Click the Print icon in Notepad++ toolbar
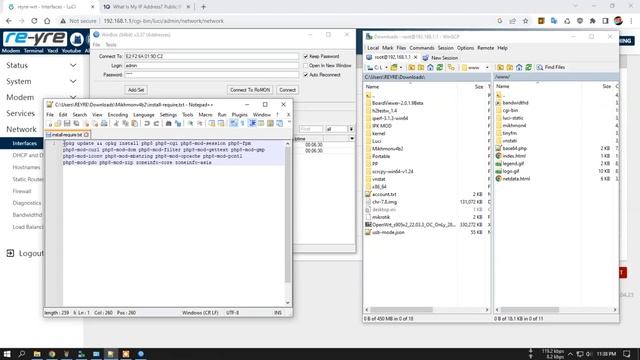The height and width of the screenshot is (360, 640). pos(104,123)
